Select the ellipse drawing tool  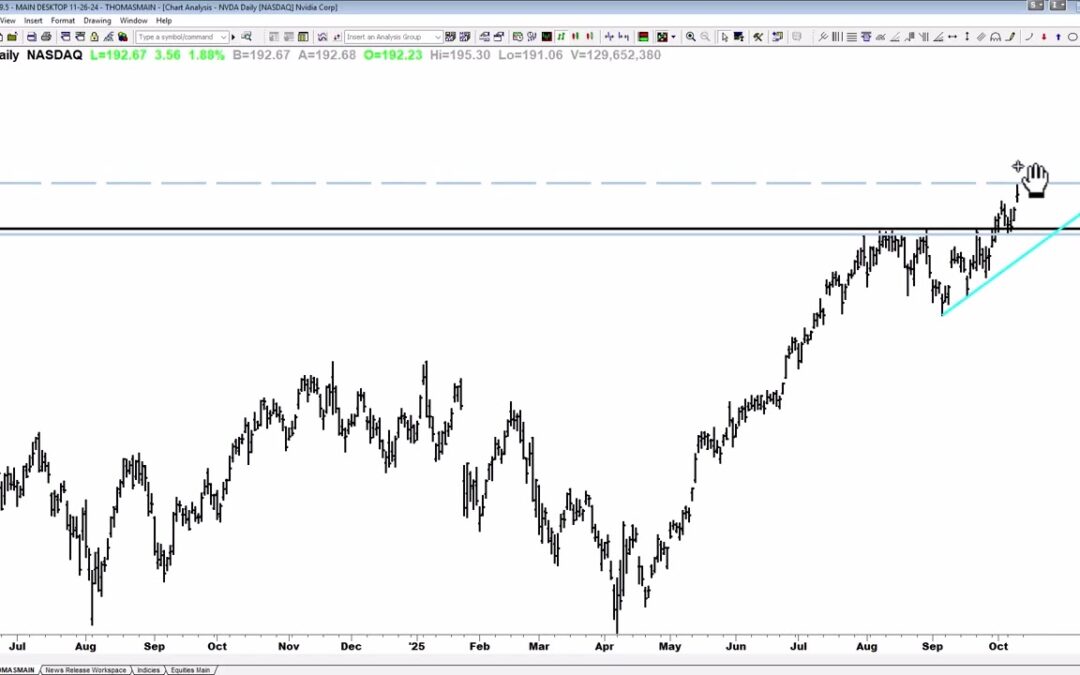(1073, 37)
